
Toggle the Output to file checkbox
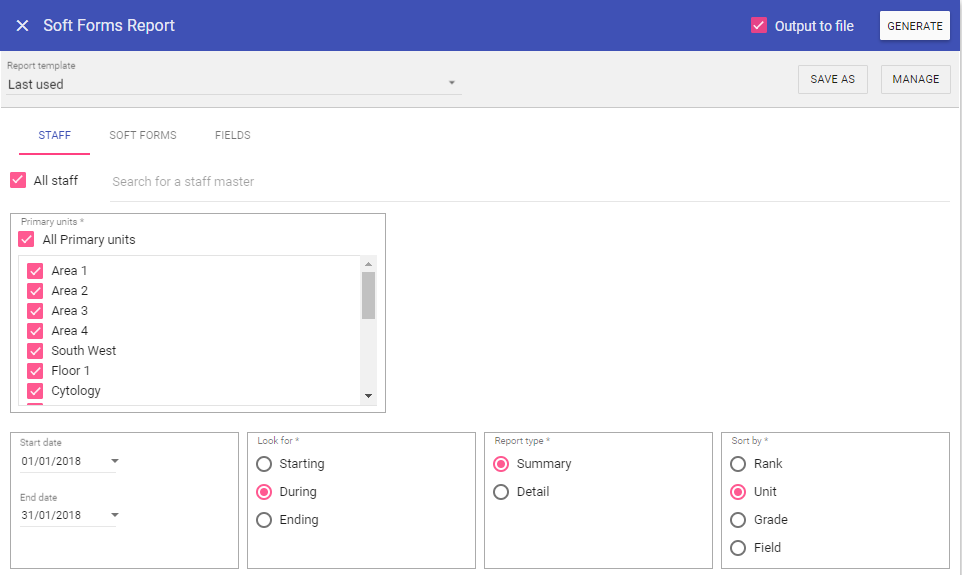[759, 26]
